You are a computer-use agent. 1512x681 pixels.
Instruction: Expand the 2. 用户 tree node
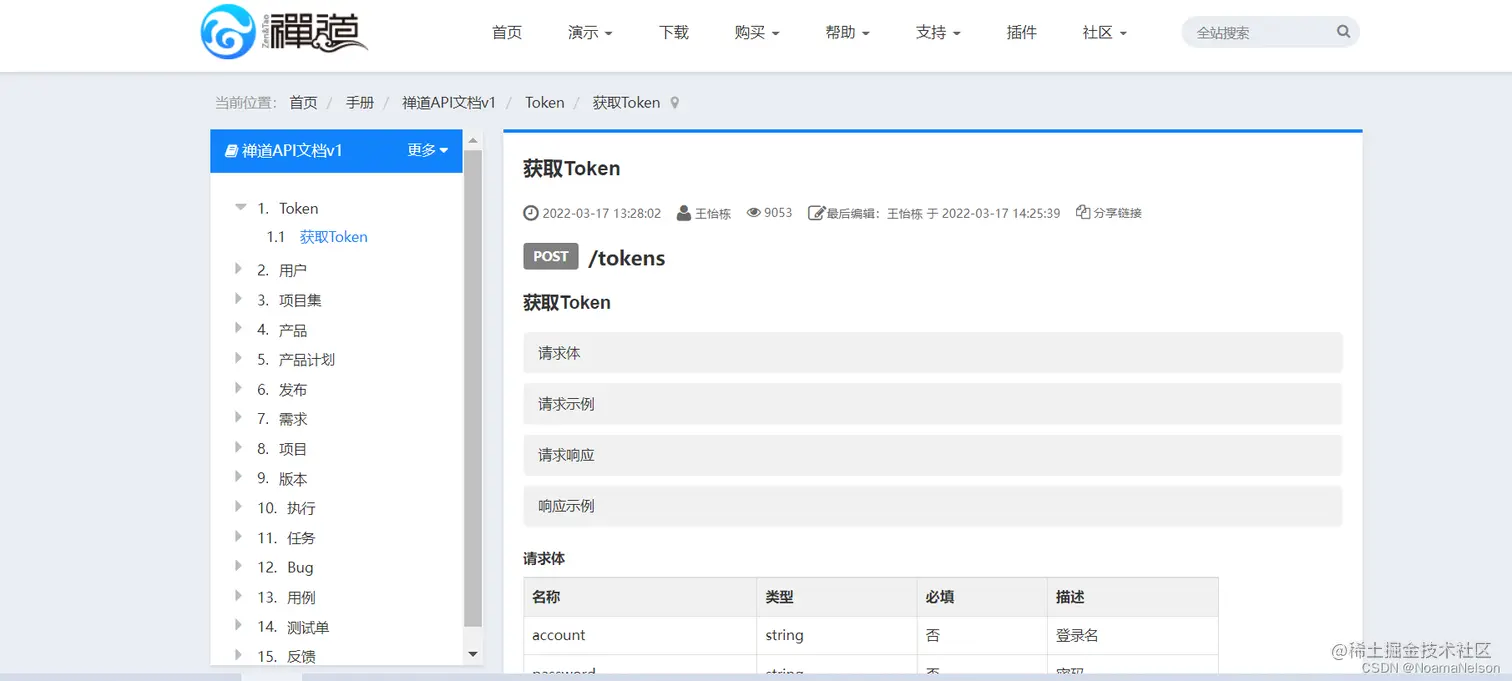[x=238, y=269]
